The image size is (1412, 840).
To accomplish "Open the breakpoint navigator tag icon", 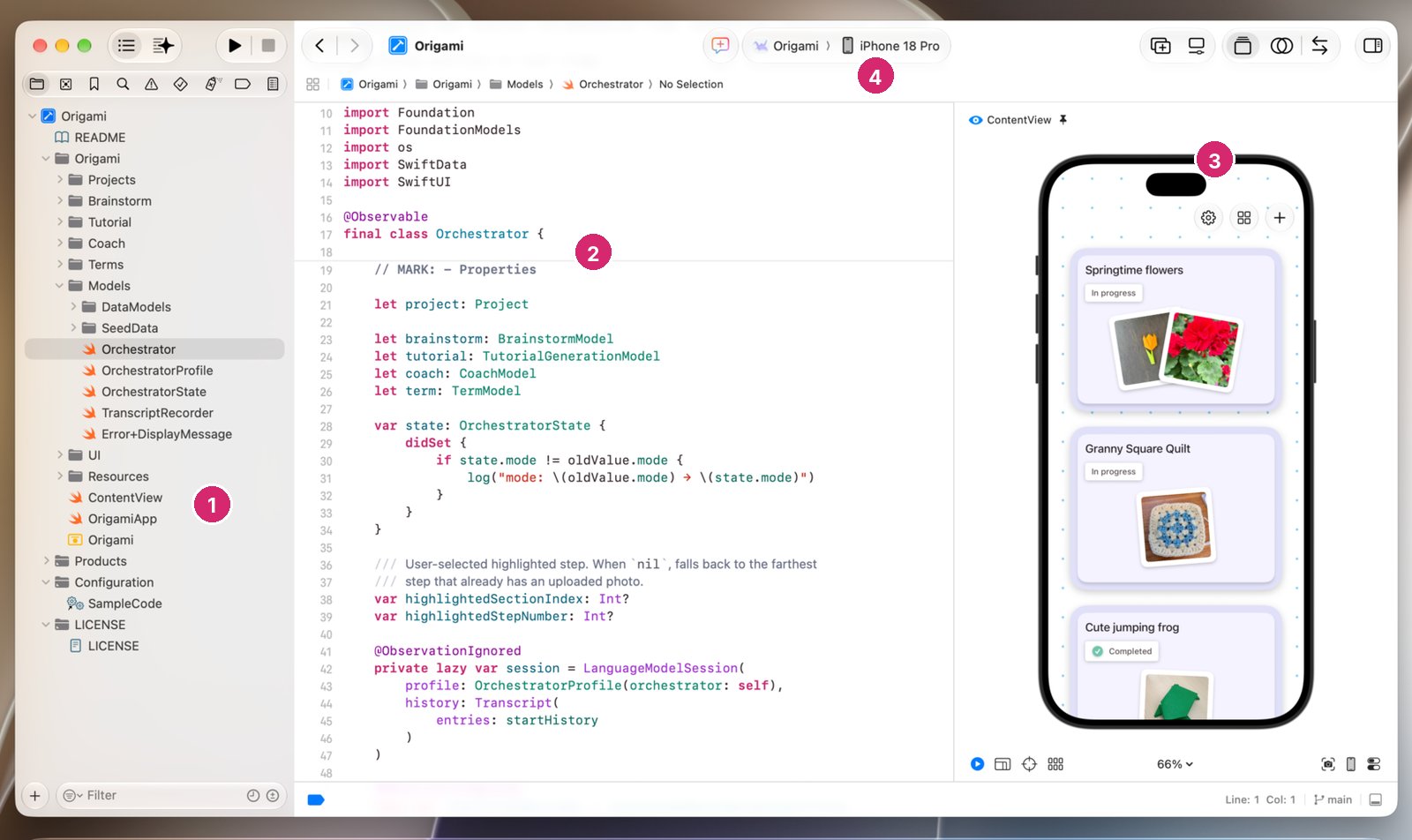I will coord(243,84).
